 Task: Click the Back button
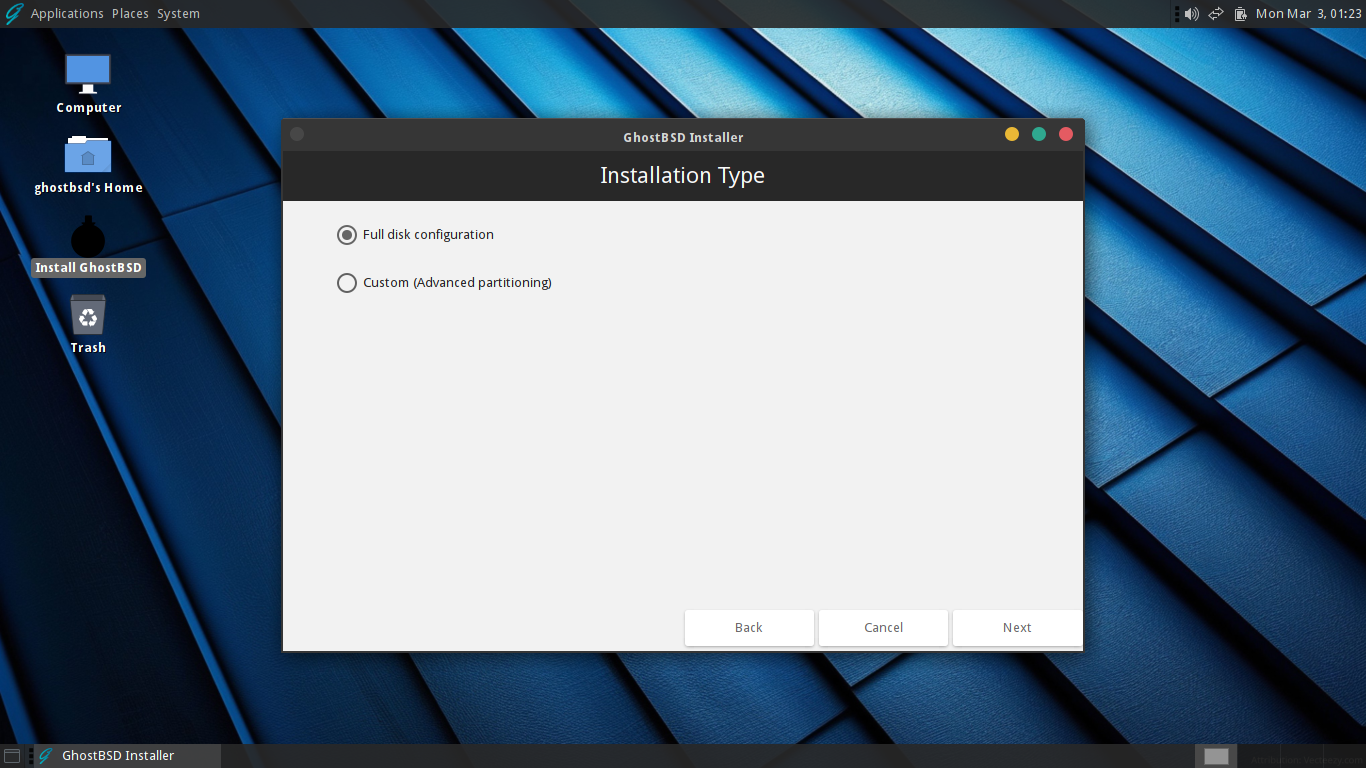[749, 627]
